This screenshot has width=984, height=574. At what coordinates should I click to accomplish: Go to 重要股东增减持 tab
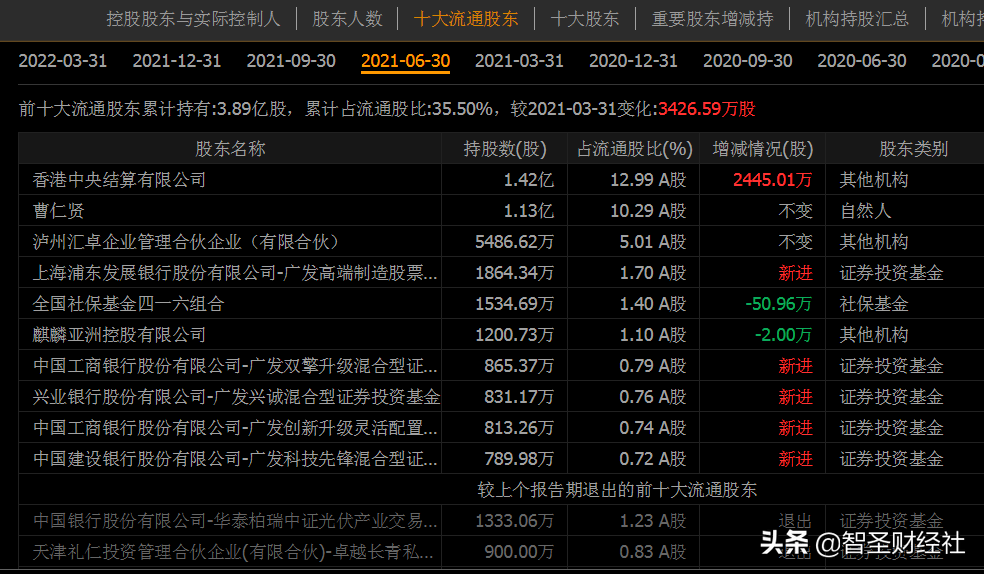(712, 19)
